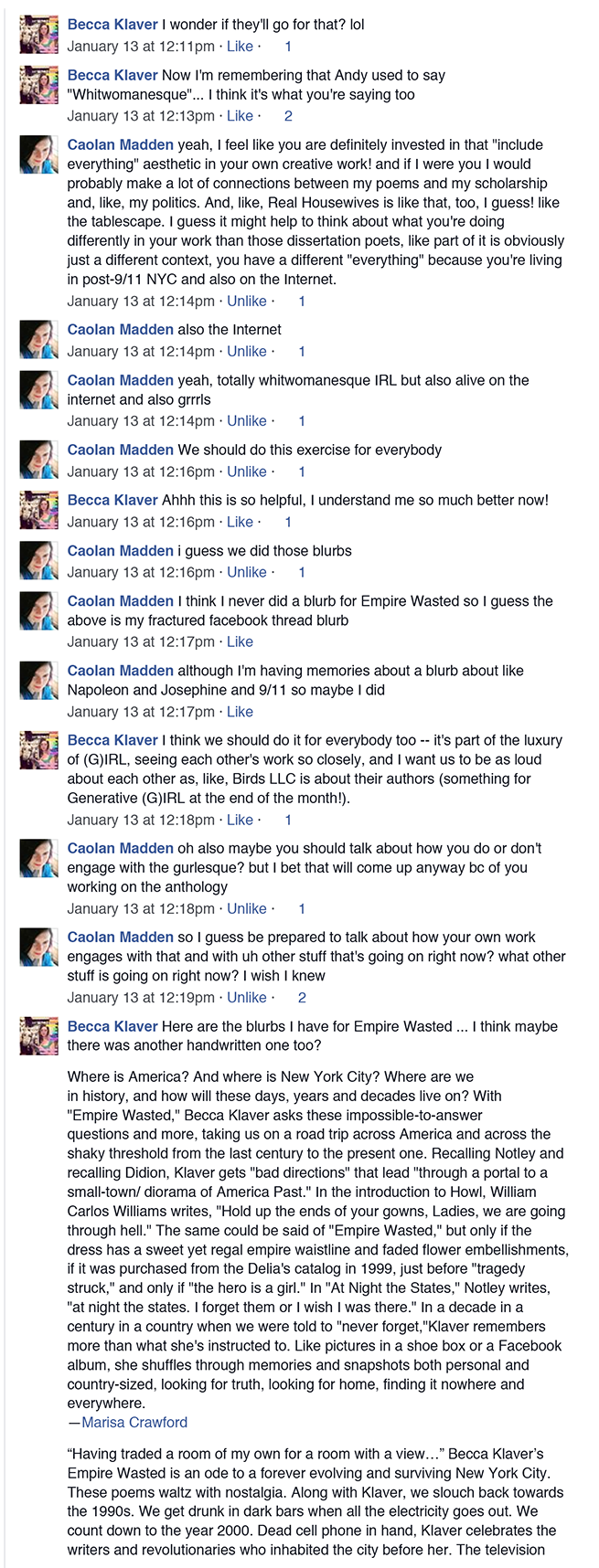Open Caolan's profile picture on "also the Internet"
This screenshot has width=599, height=1568.
click(x=39, y=340)
